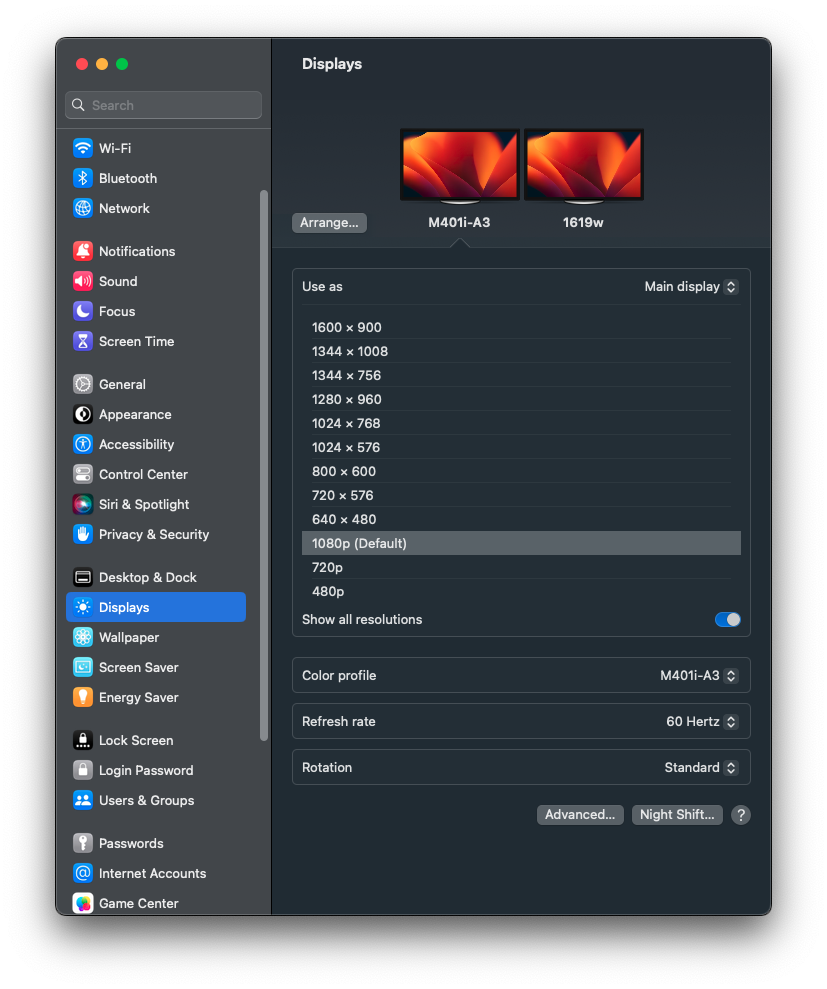The height and width of the screenshot is (989, 827).
Task: Select the Wallpaper icon in sidebar
Action: 83,637
